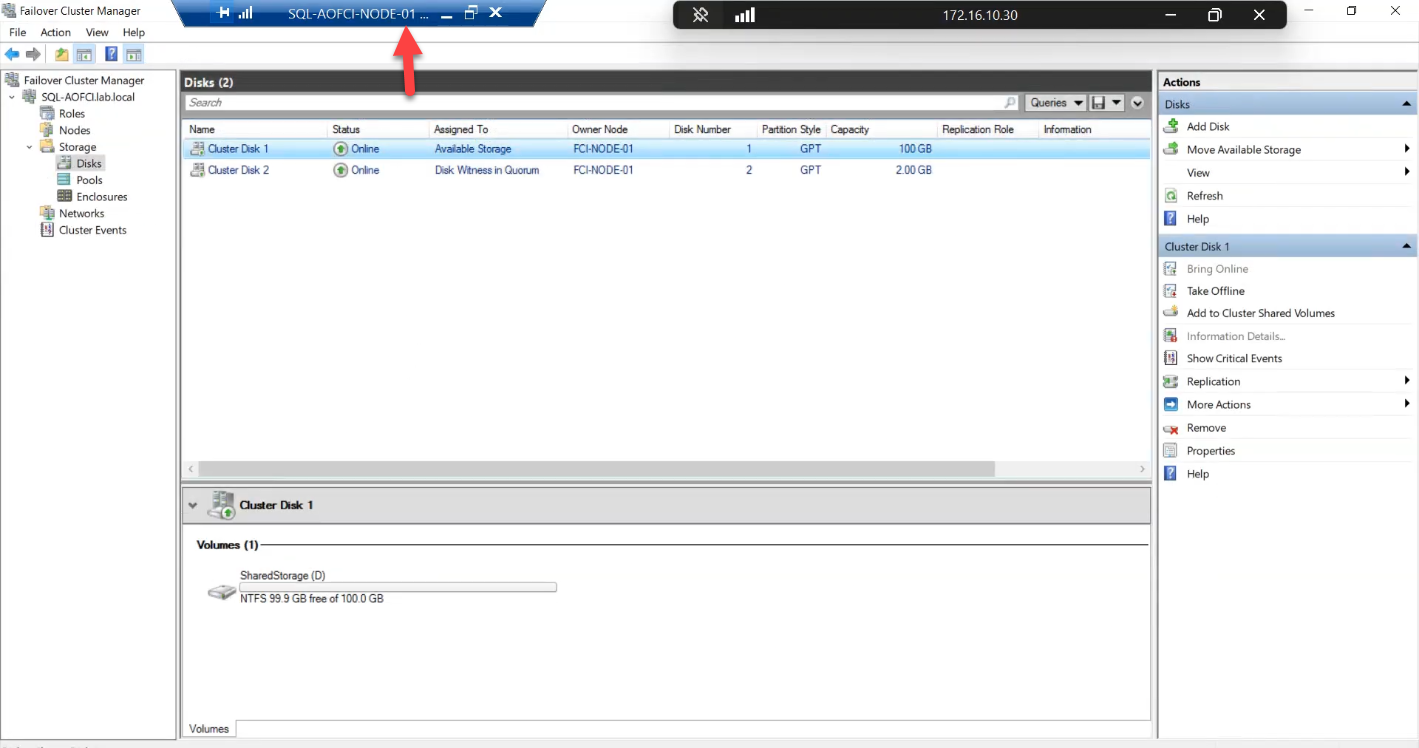
Task: Click the signal bars on 172.16.10.30 bar
Action: pos(744,15)
